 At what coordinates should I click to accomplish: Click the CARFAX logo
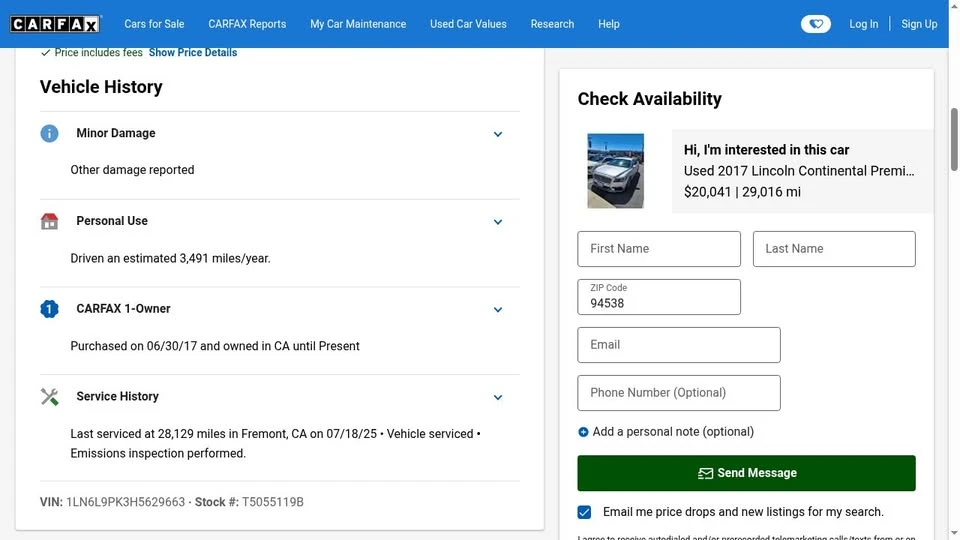tap(55, 24)
